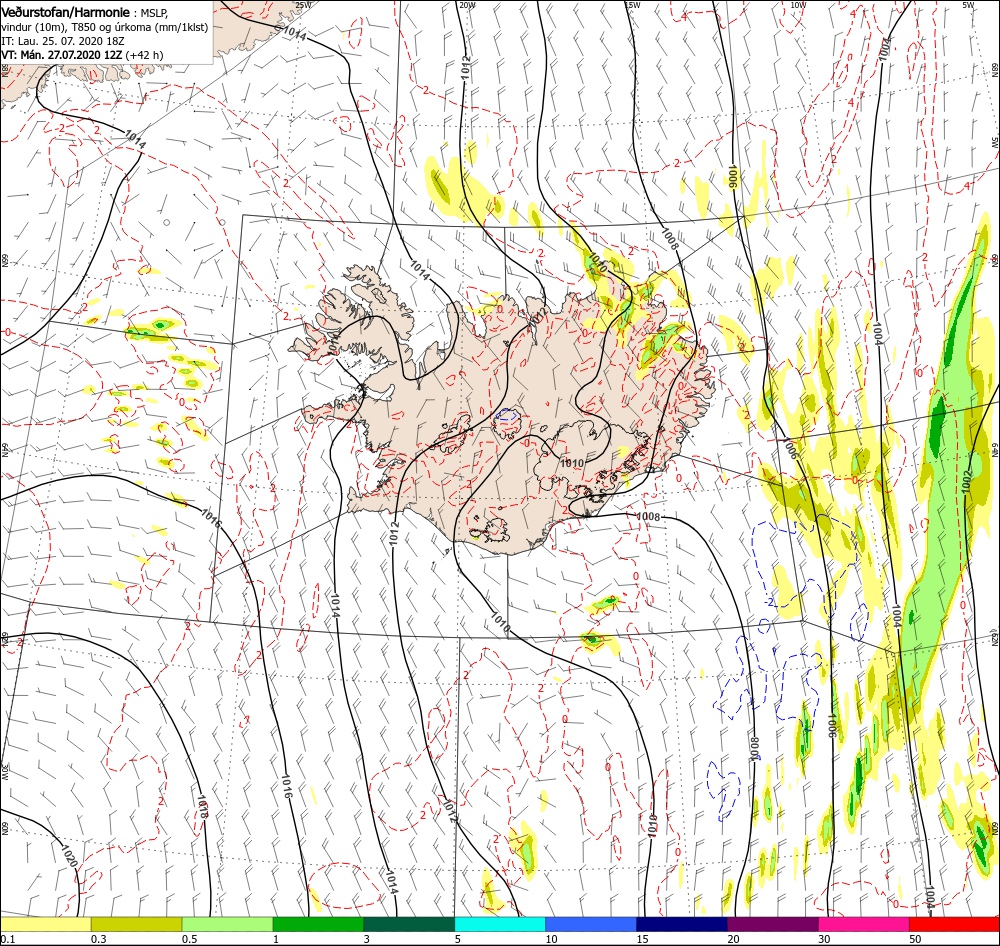Click the '20W' longitude label

[467, 5]
